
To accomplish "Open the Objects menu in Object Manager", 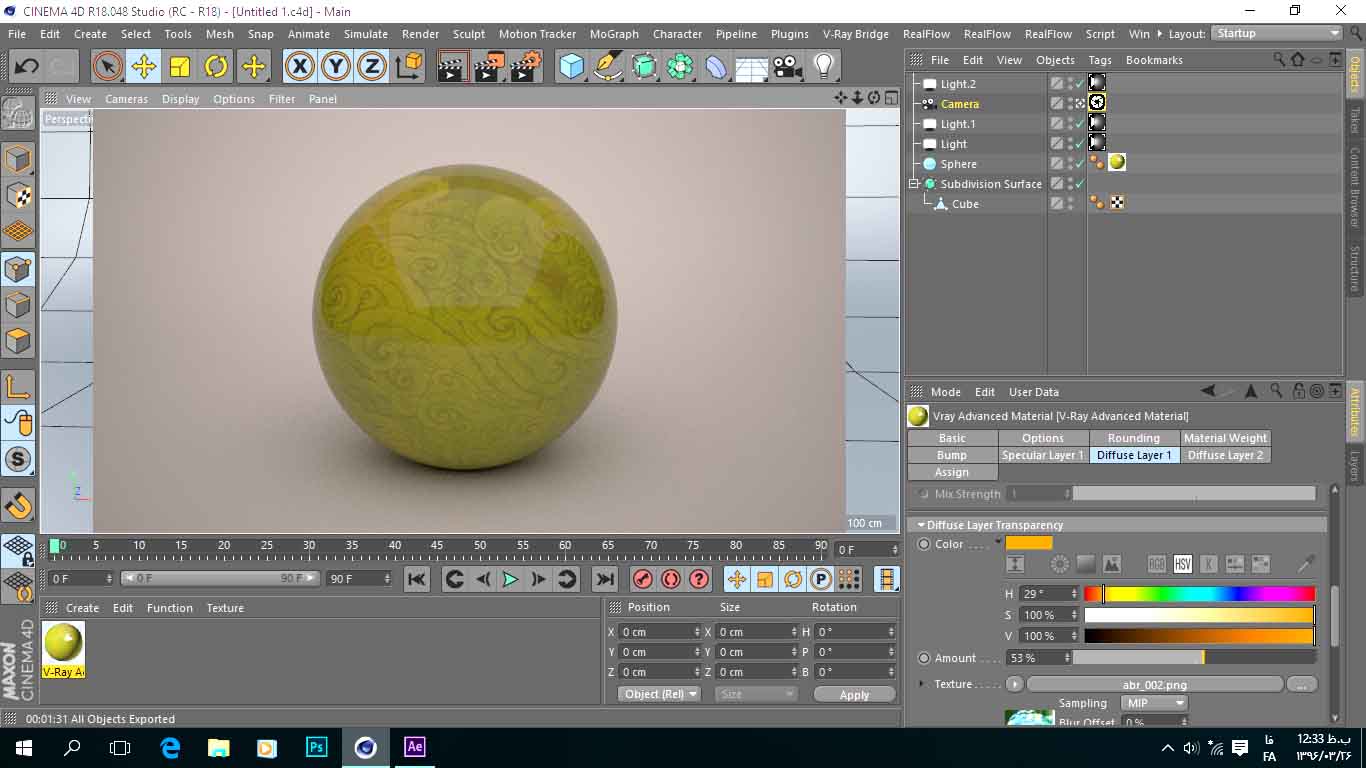I will 1055,60.
